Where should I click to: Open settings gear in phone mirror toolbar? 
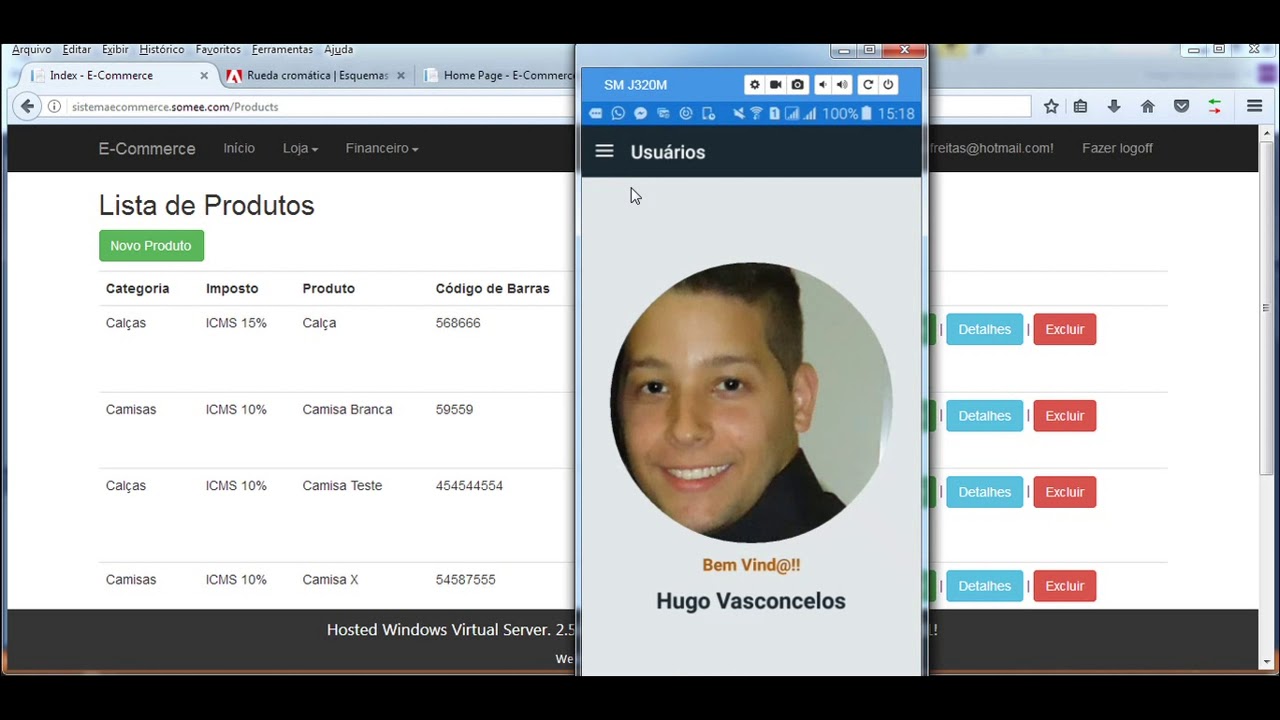[755, 85]
